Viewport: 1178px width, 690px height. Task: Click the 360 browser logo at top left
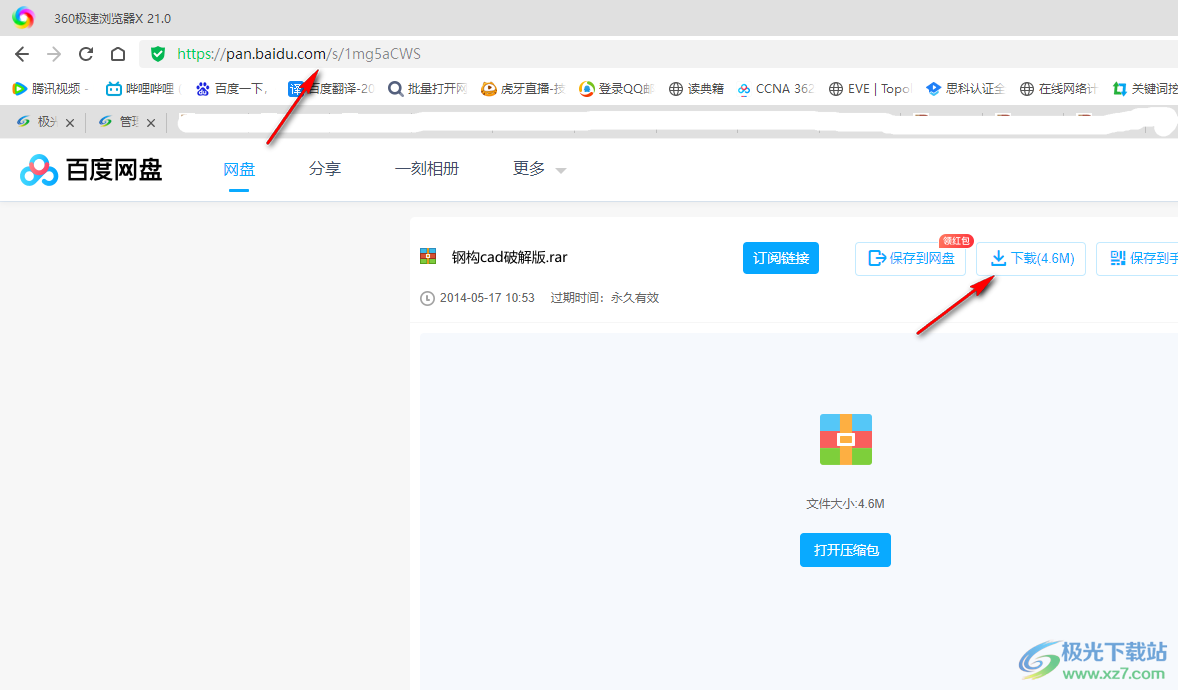pyautogui.click(x=22, y=17)
